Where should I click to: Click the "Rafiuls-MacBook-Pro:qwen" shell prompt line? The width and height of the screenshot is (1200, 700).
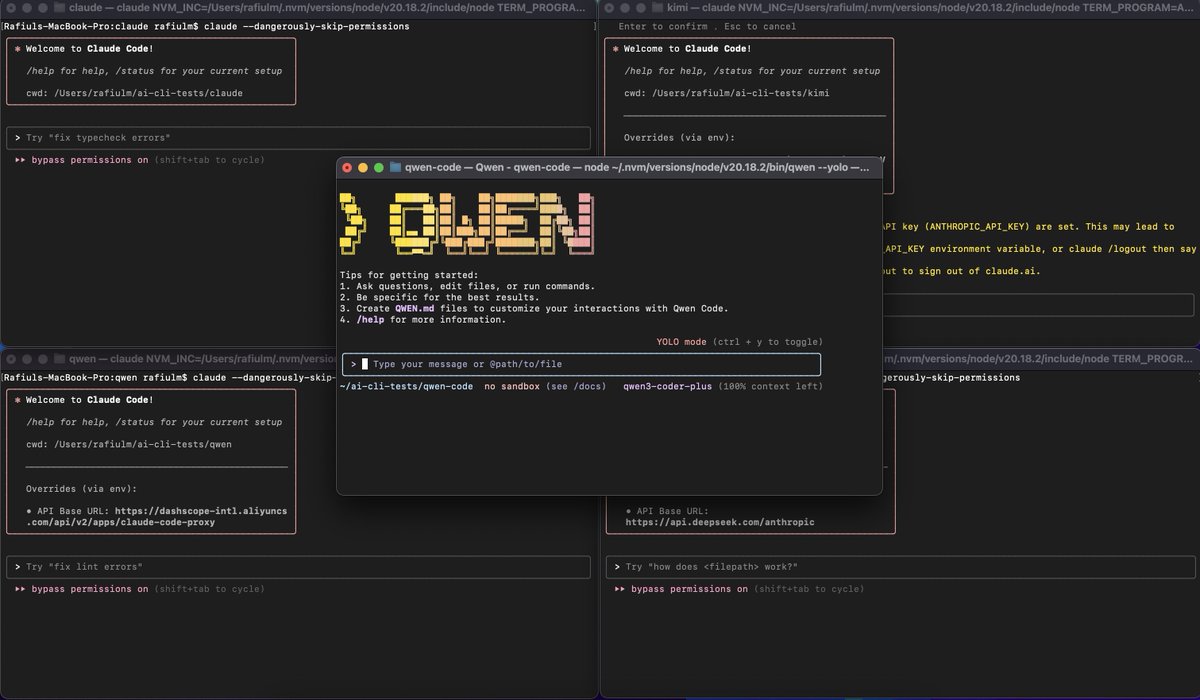click(x=168, y=377)
